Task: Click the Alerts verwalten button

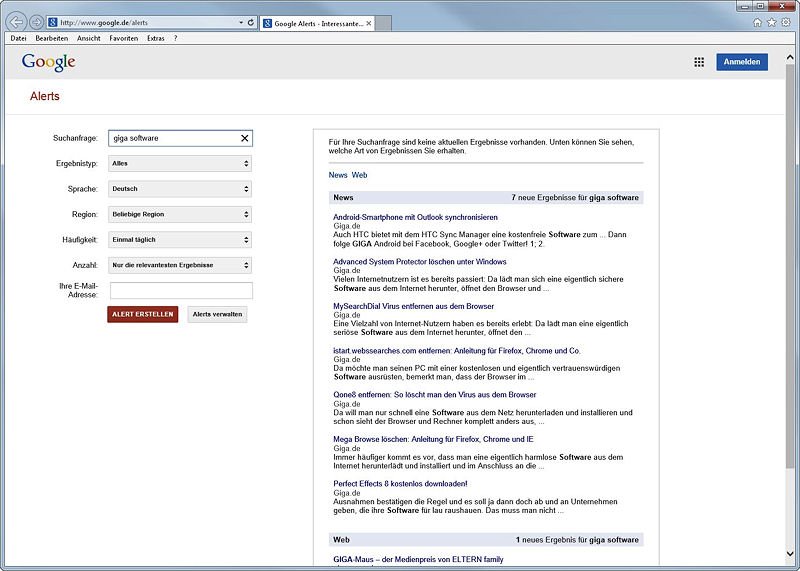Action: coord(217,314)
